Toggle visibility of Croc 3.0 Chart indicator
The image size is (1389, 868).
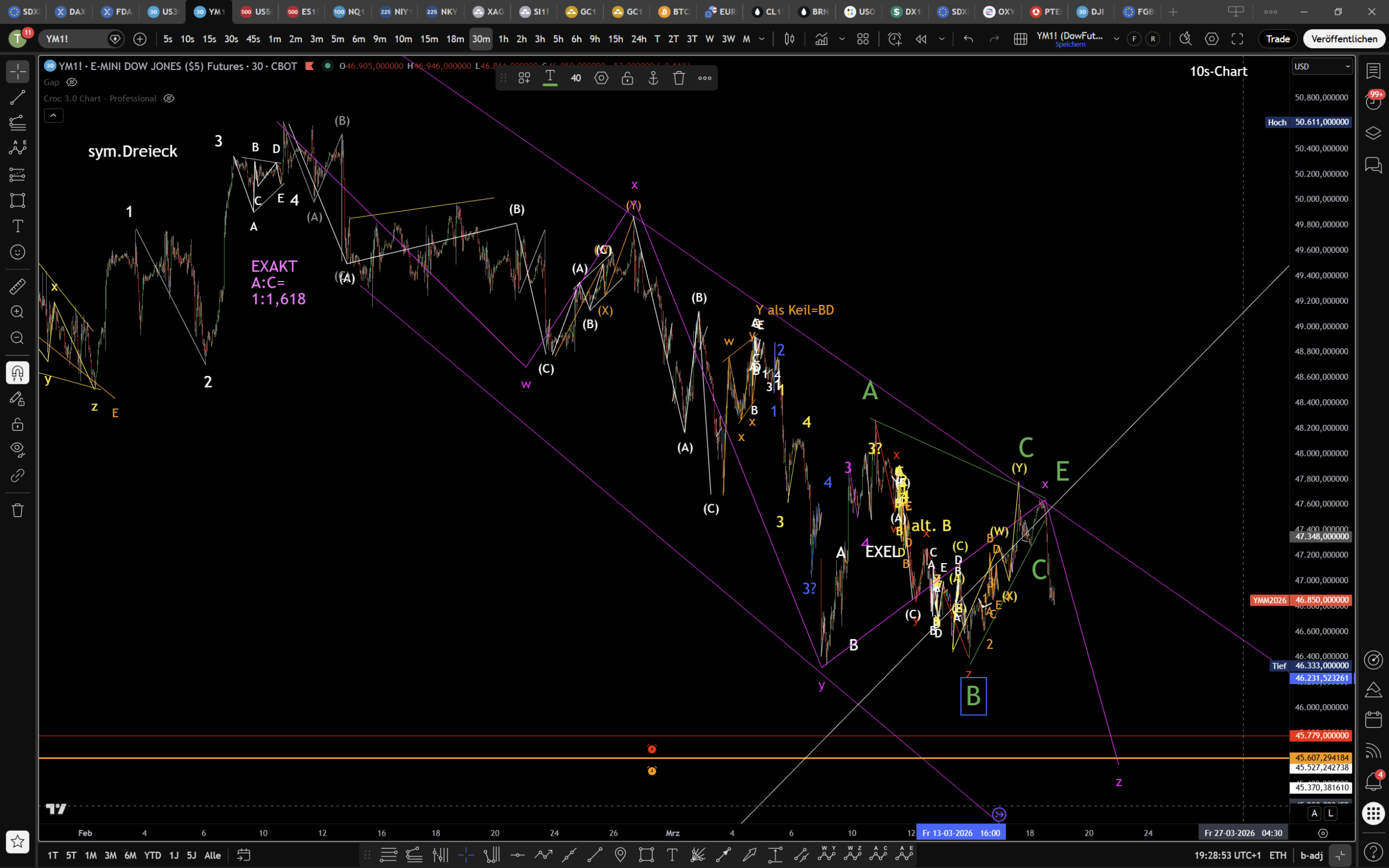coord(169,98)
